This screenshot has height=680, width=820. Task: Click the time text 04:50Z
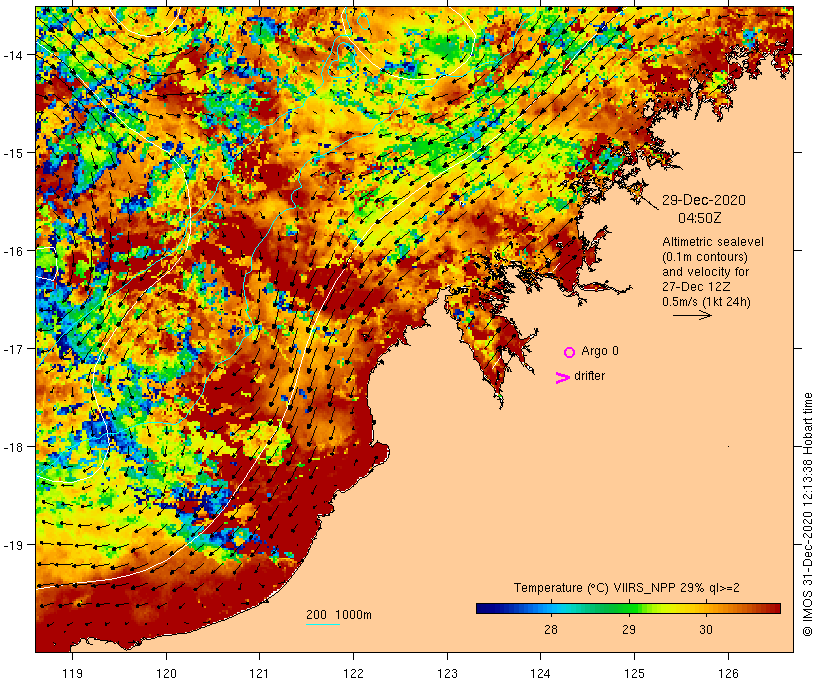click(x=700, y=218)
